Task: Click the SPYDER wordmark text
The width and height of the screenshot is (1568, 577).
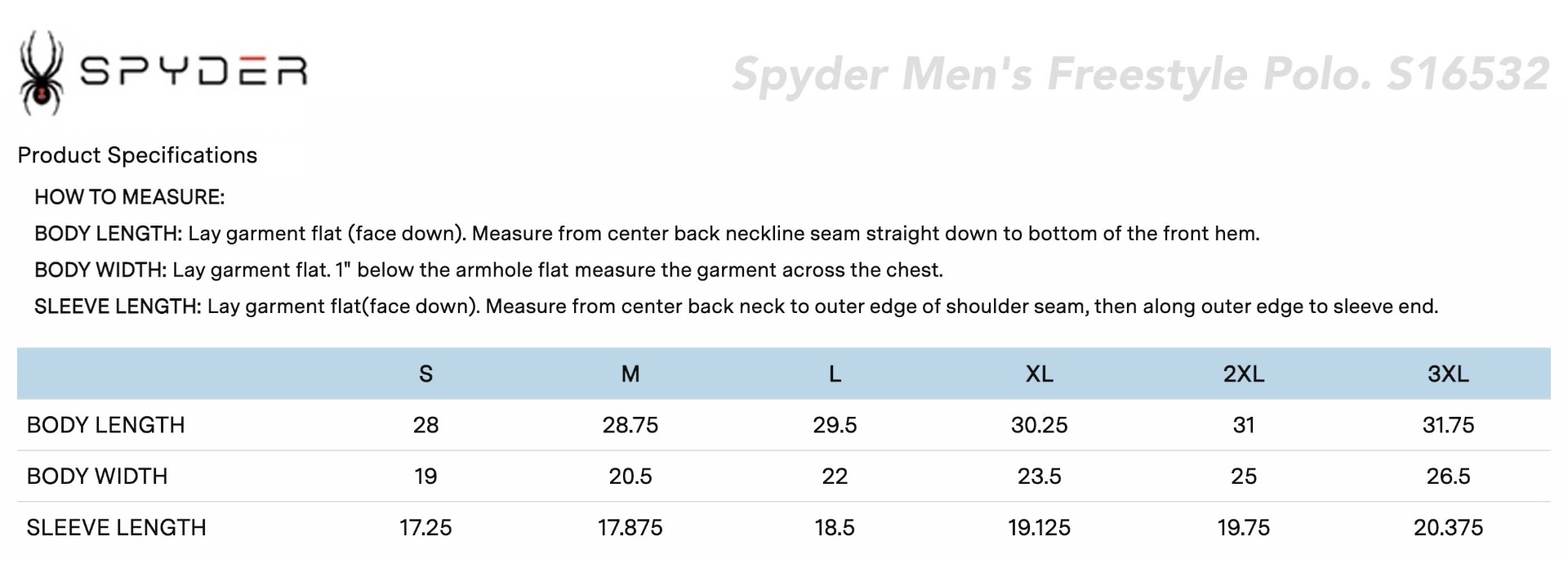Action: tap(194, 72)
